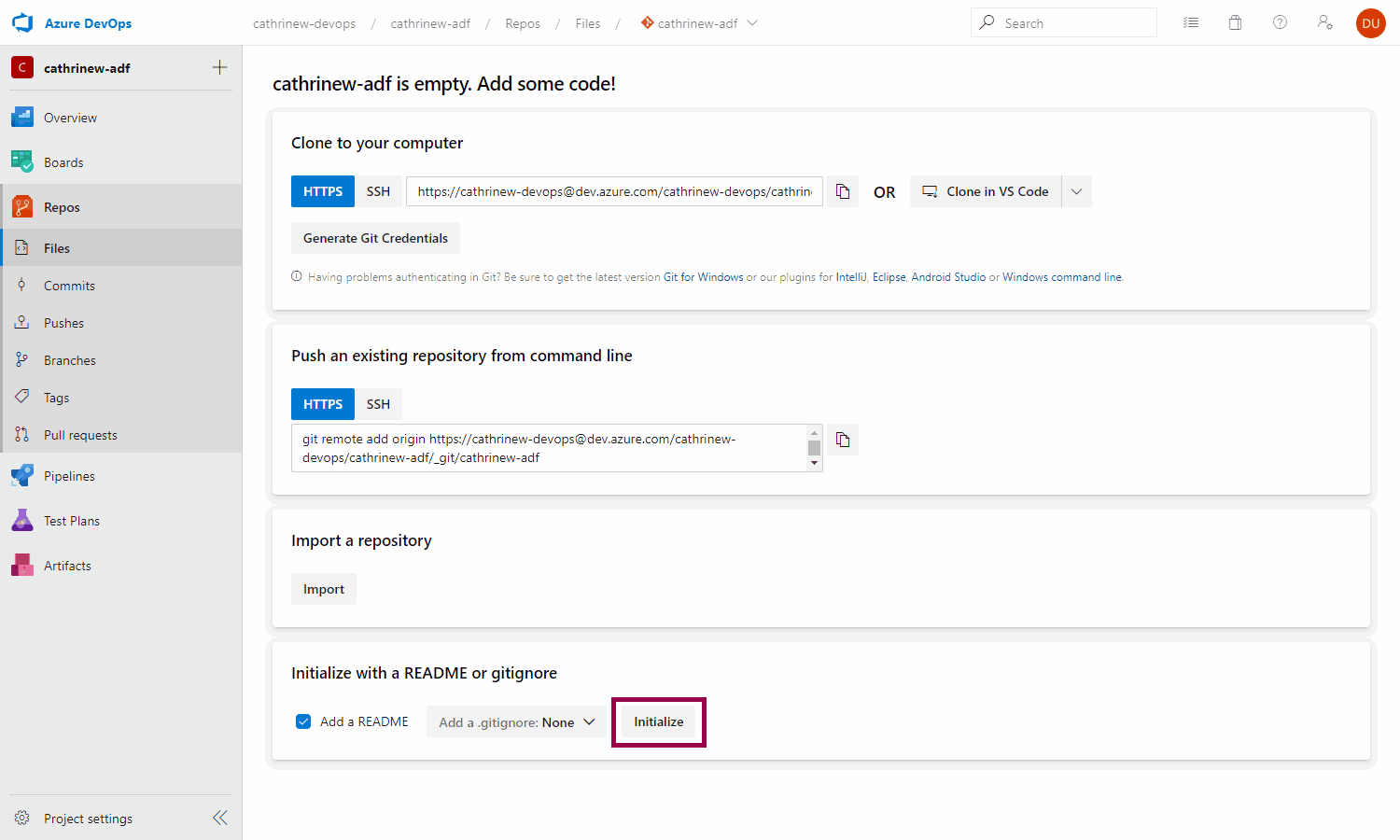
Task: Open Test Plans flask icon
Action: click(x=22, y=521)
